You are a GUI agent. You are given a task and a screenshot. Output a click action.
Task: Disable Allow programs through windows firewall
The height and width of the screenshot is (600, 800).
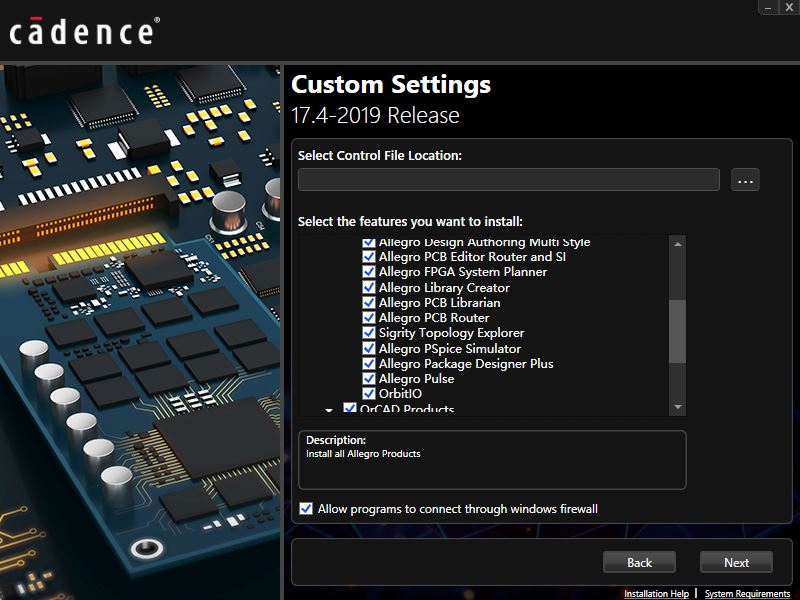coord(306,509)
